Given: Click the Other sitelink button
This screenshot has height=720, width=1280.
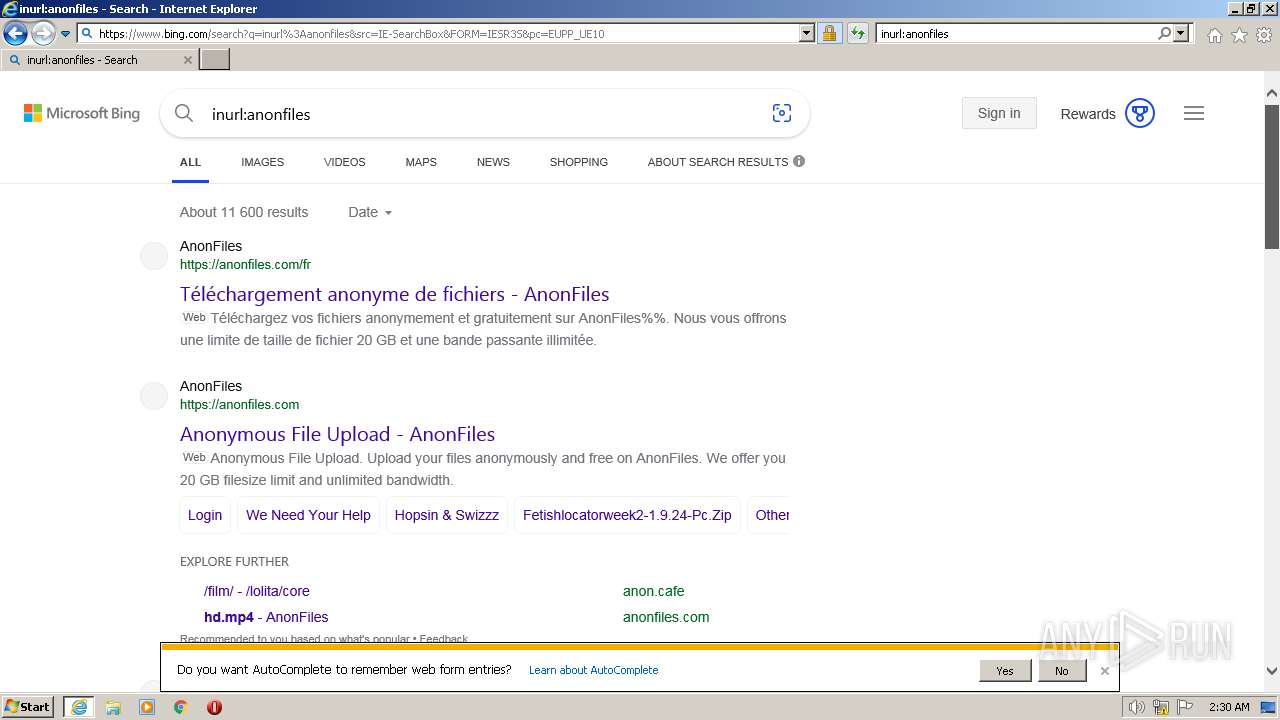Looking at the screenshot, I should [x=768, y=515].
